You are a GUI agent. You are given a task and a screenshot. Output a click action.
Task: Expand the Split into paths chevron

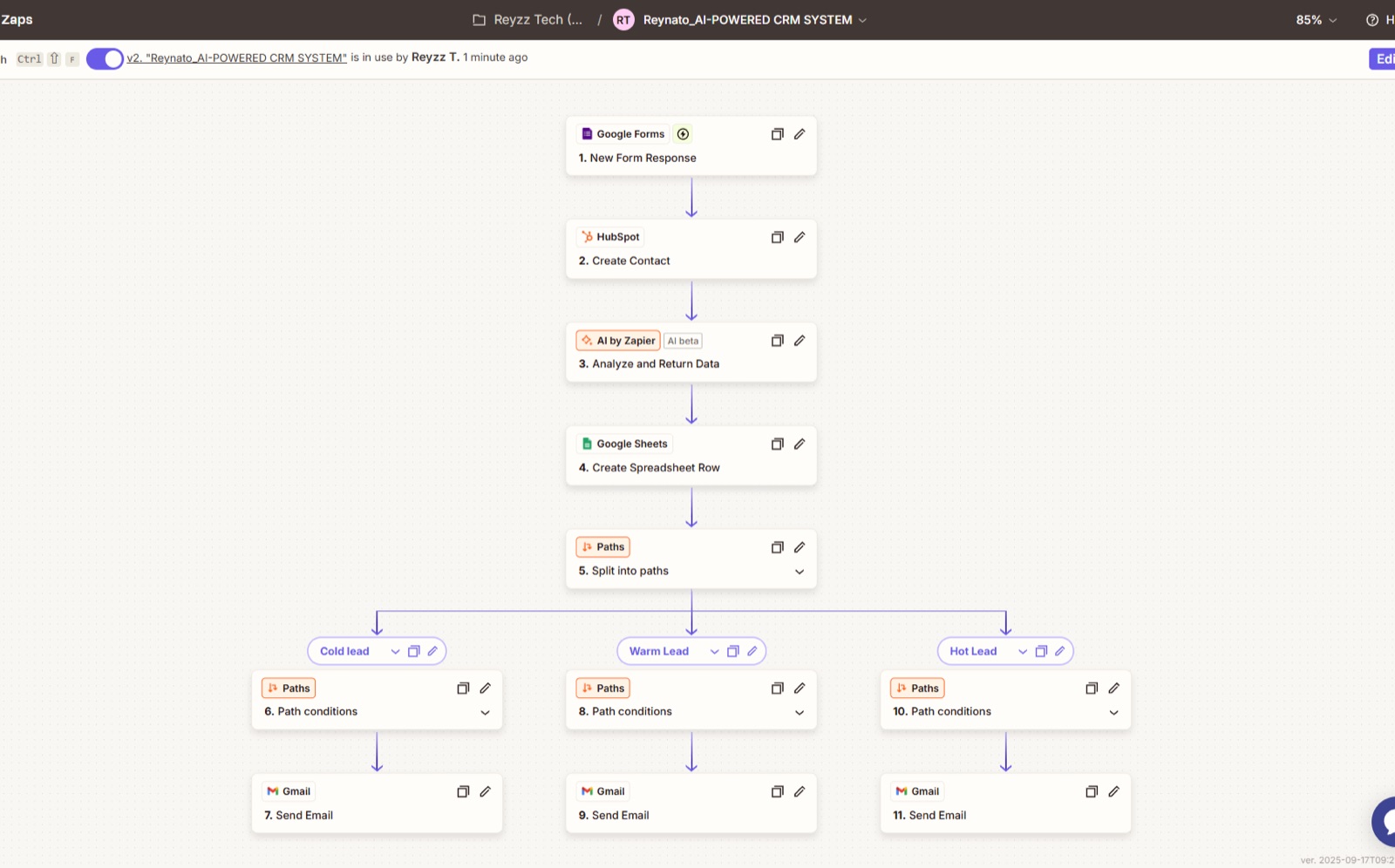pos(800,572)
